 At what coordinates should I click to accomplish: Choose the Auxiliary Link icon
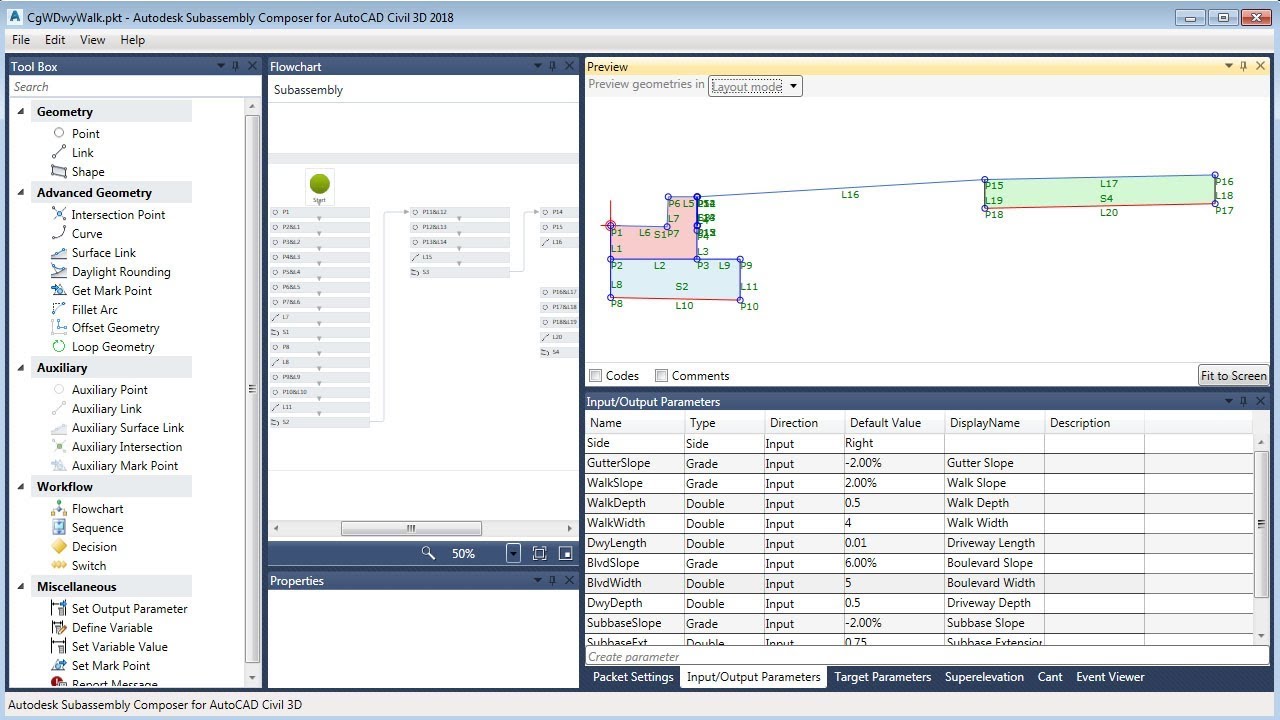59,408
